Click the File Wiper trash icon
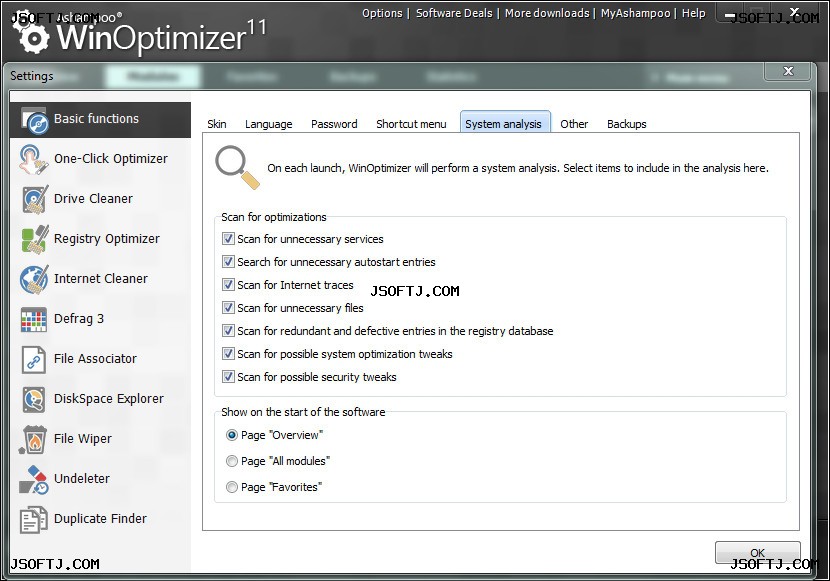This screenshot has width=830, height=581. click(x=33, y=440)
